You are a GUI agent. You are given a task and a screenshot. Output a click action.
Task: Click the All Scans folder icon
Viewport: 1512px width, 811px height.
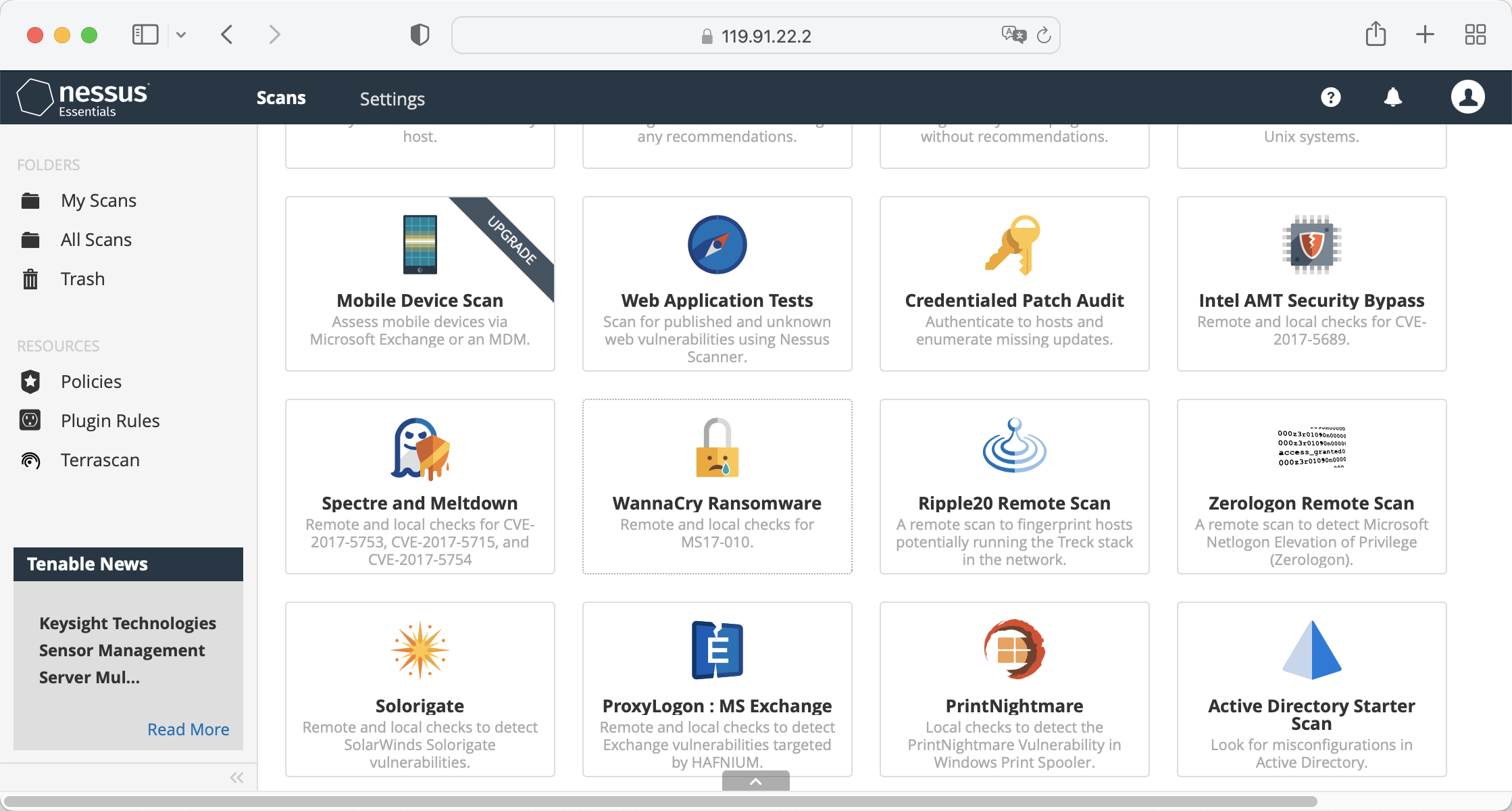(x=30, y=240)
